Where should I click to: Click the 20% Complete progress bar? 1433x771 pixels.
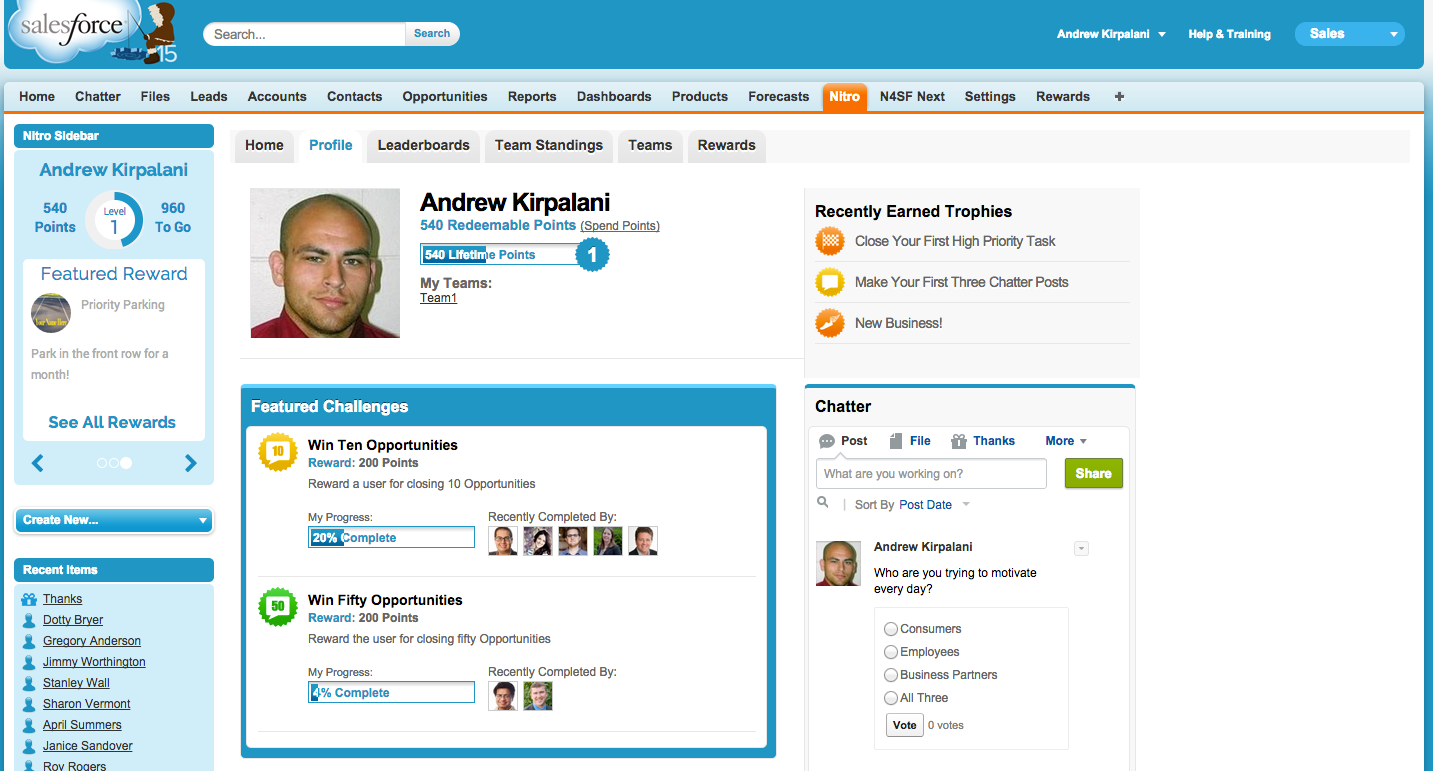pyautogui.click(x=391, y=538)
